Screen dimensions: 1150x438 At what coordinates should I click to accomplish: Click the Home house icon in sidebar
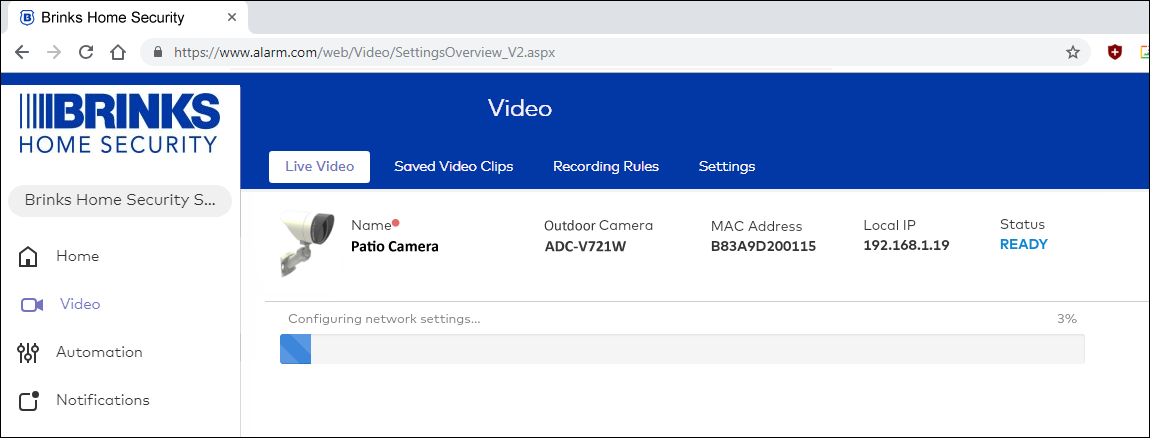click(28, 256)
